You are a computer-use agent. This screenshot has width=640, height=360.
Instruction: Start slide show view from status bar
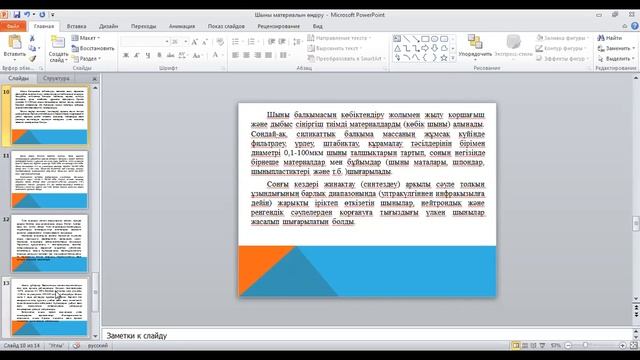tap(542, 346)
